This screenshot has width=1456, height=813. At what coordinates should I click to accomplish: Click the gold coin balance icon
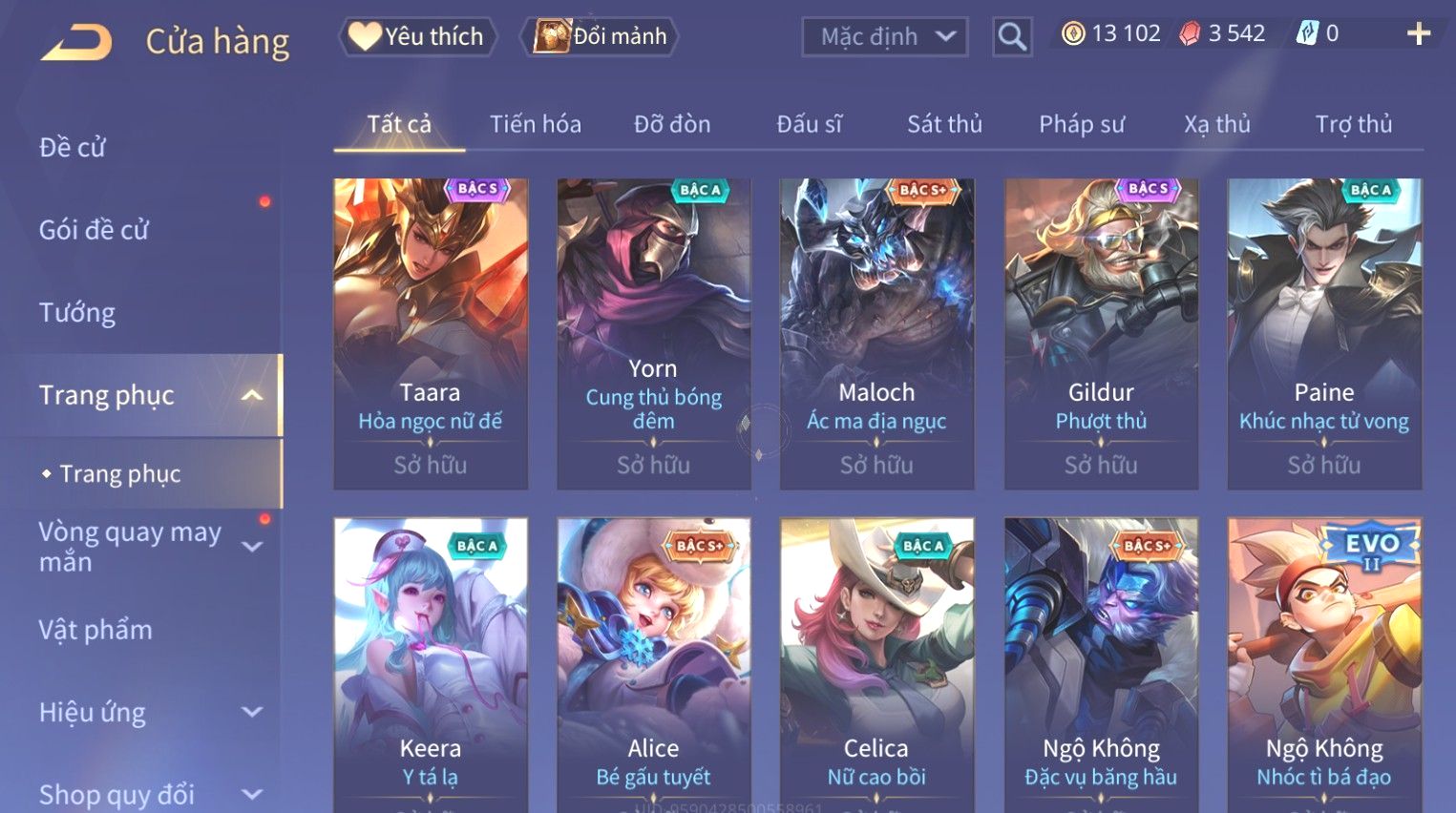coord(1073,34)
